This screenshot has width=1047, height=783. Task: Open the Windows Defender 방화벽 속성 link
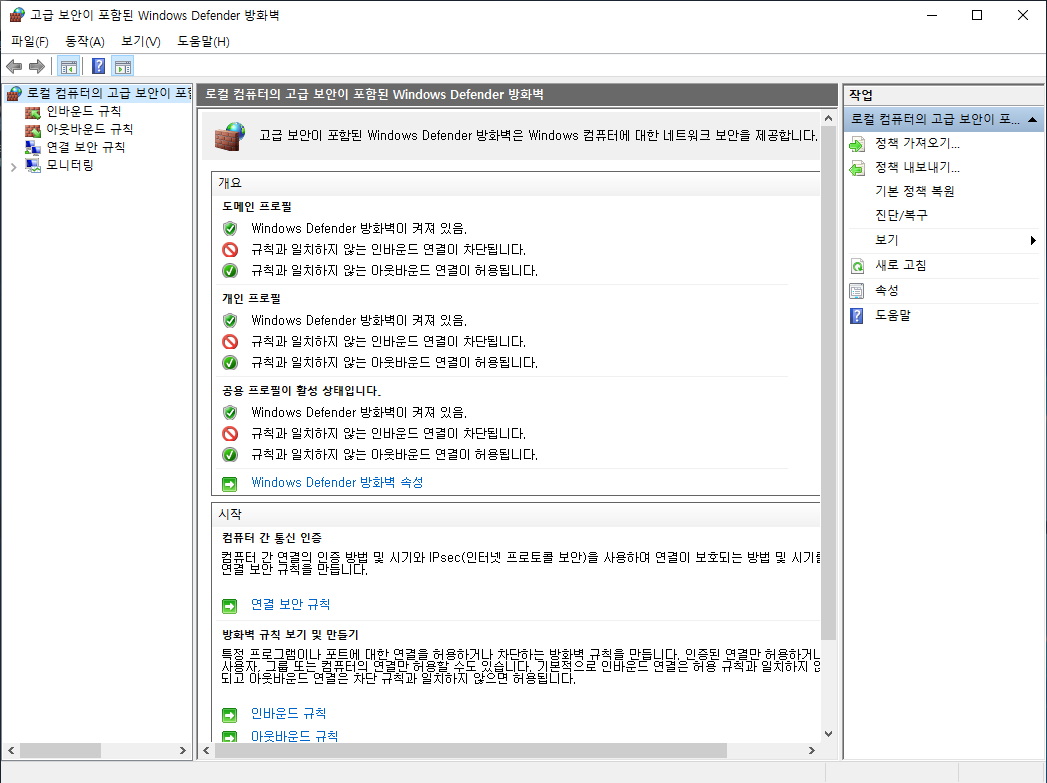(x=337, y=483)
